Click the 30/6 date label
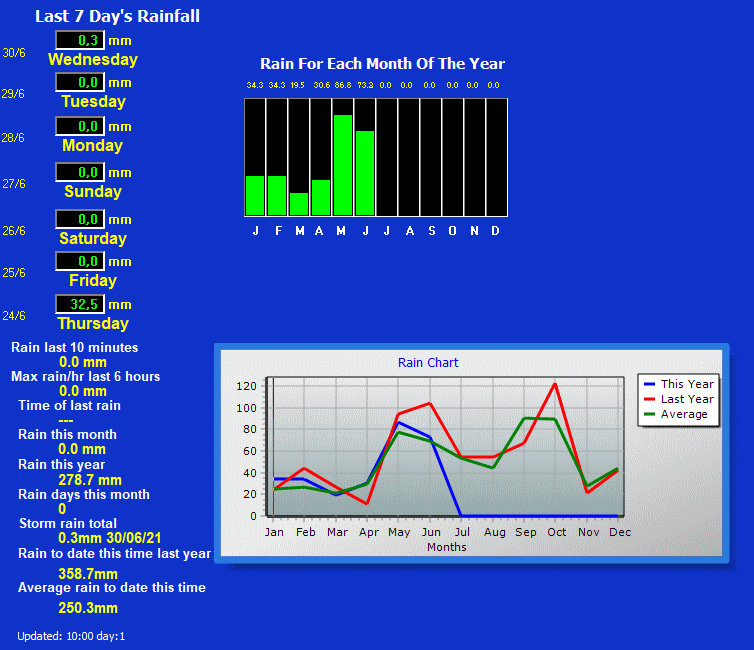 click(x=14, y=53)
